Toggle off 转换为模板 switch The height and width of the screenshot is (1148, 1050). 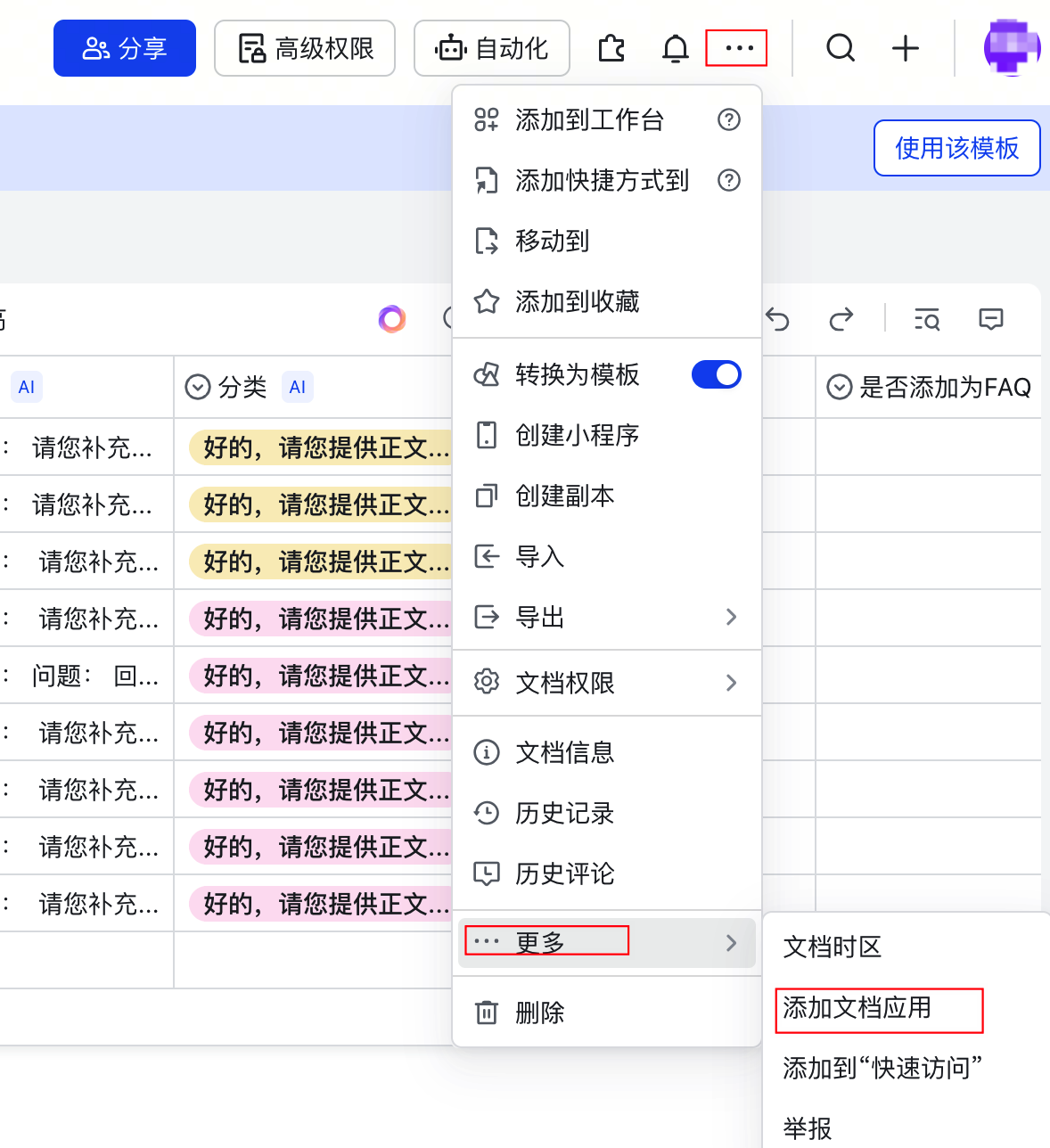tap(717, 374)
